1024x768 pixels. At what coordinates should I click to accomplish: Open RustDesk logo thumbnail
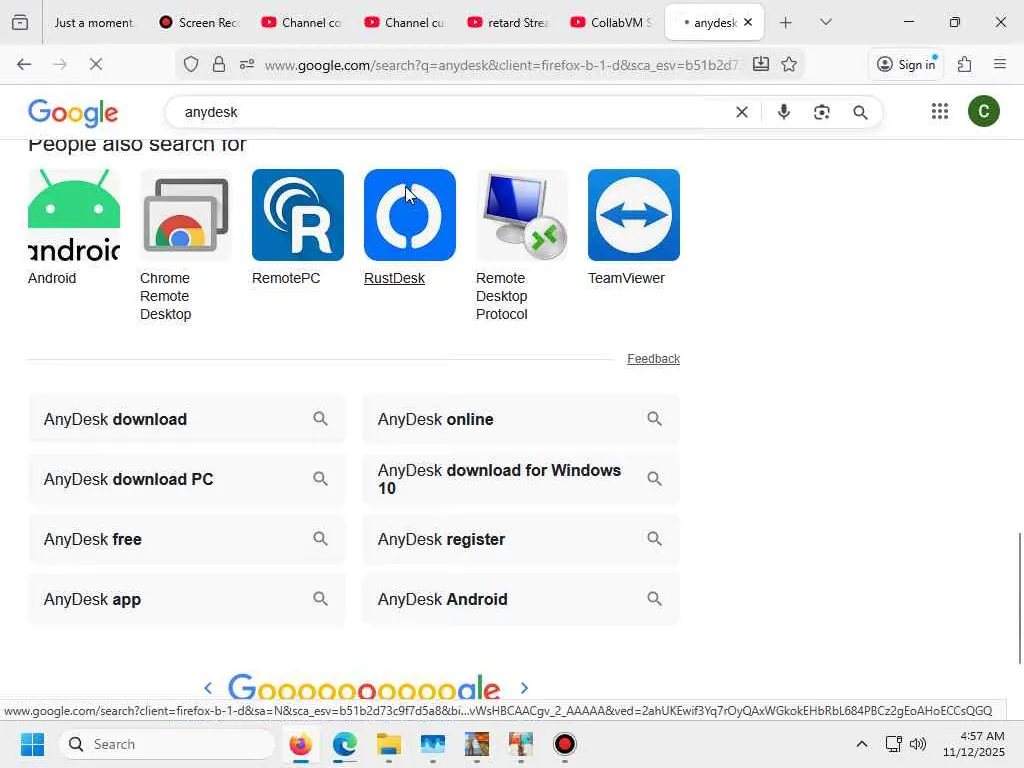coord(410,215)
